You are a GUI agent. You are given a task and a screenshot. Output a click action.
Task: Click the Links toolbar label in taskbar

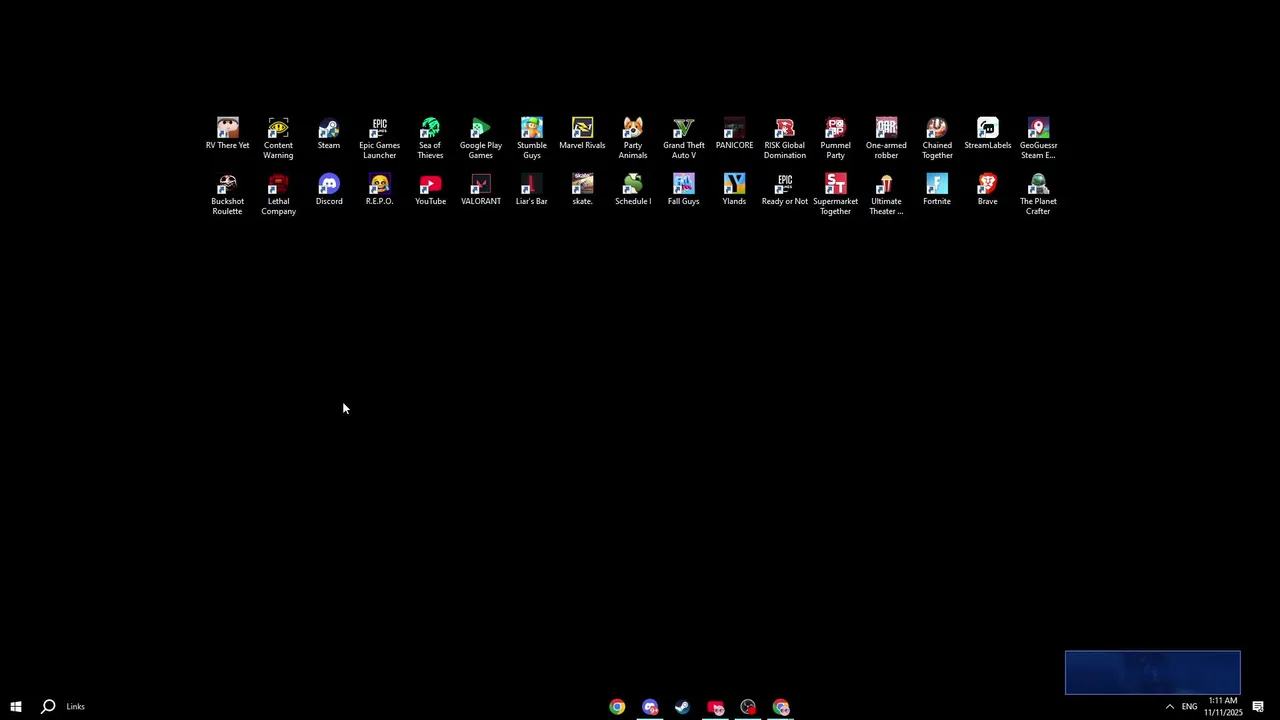[x=76, y=706]
